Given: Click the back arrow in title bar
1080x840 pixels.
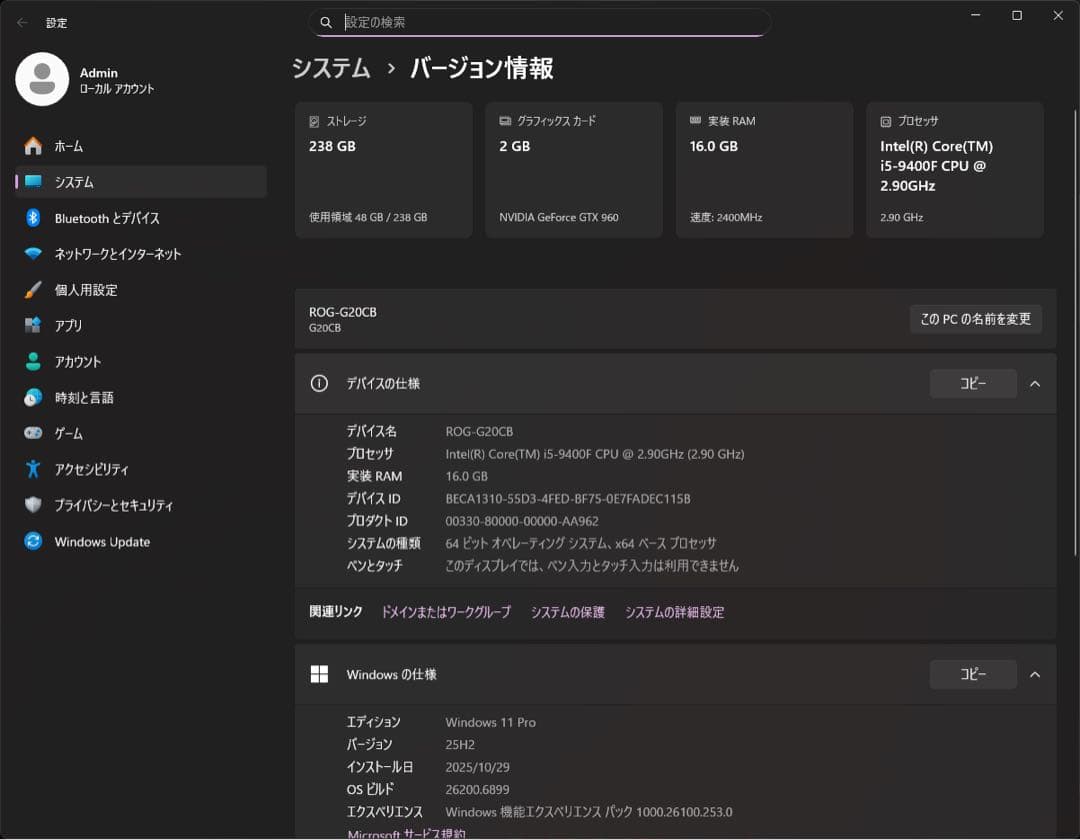Looking at the screenshot, I should tap(22, 22).
